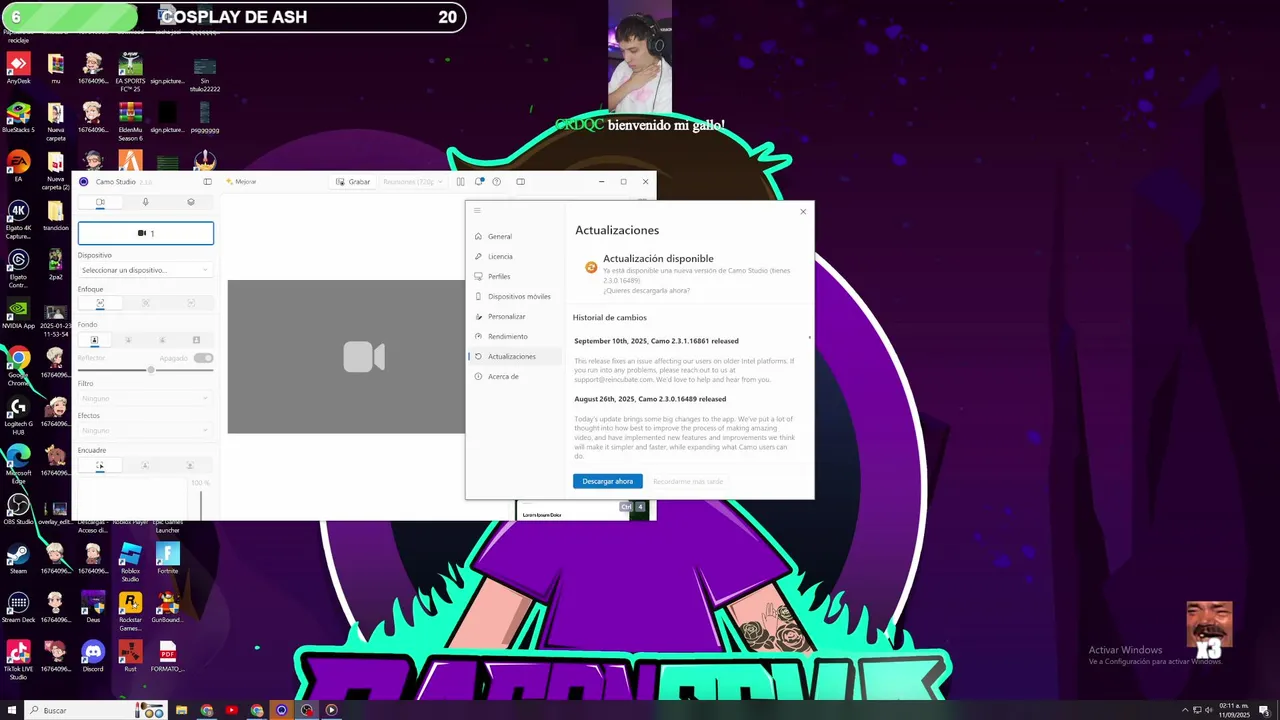Select the last Encuadre framing icon

191,466
